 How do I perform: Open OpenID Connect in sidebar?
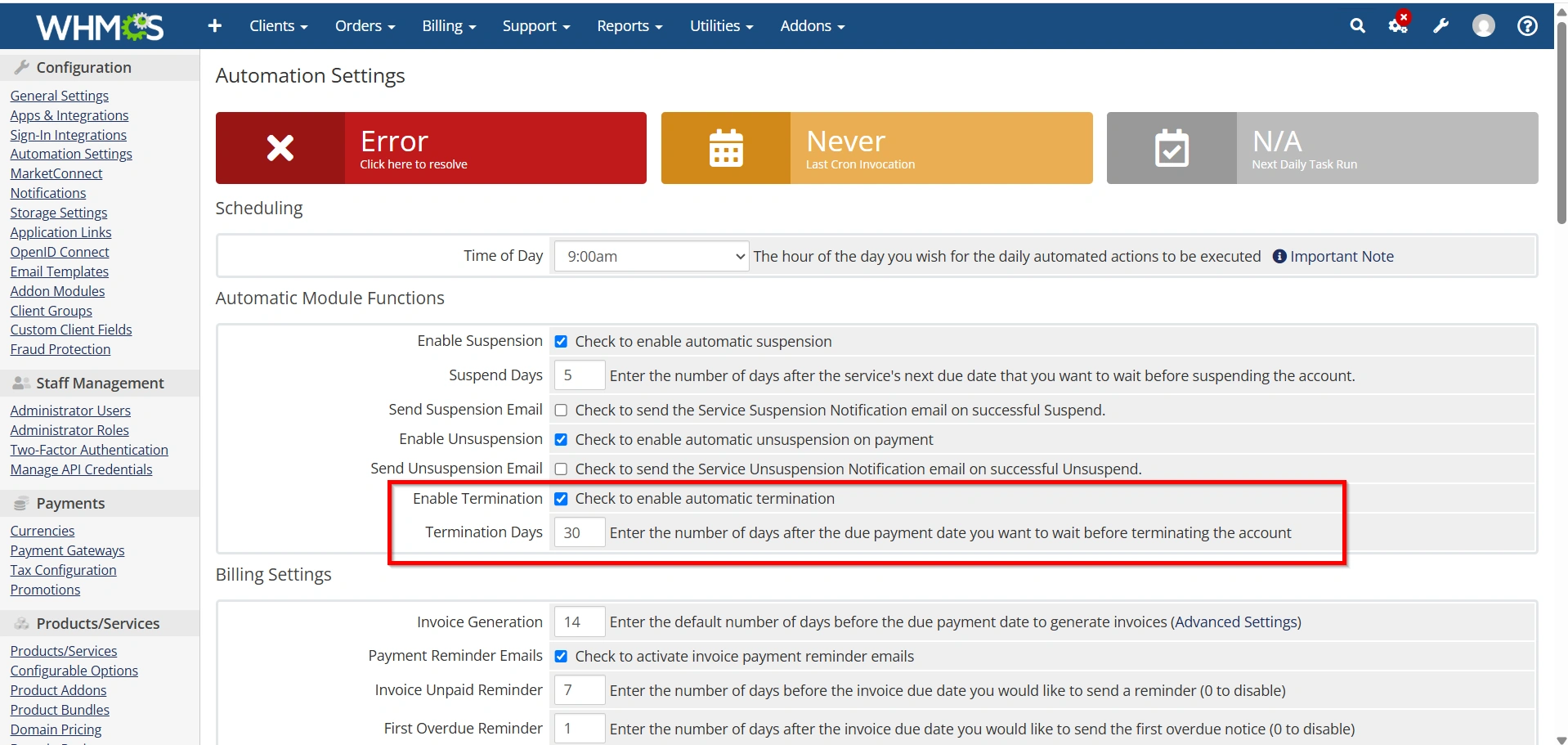[60, 252]
